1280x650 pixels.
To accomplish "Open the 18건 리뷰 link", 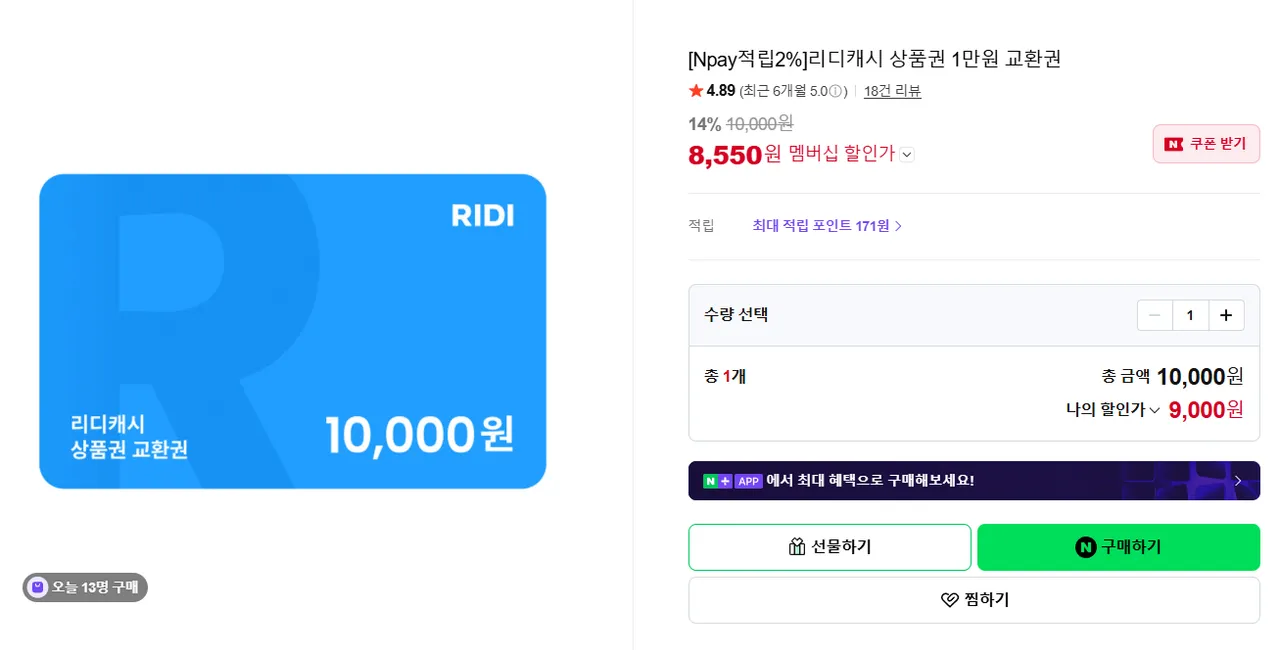I will pyautogui.click(x=892, y=91).
